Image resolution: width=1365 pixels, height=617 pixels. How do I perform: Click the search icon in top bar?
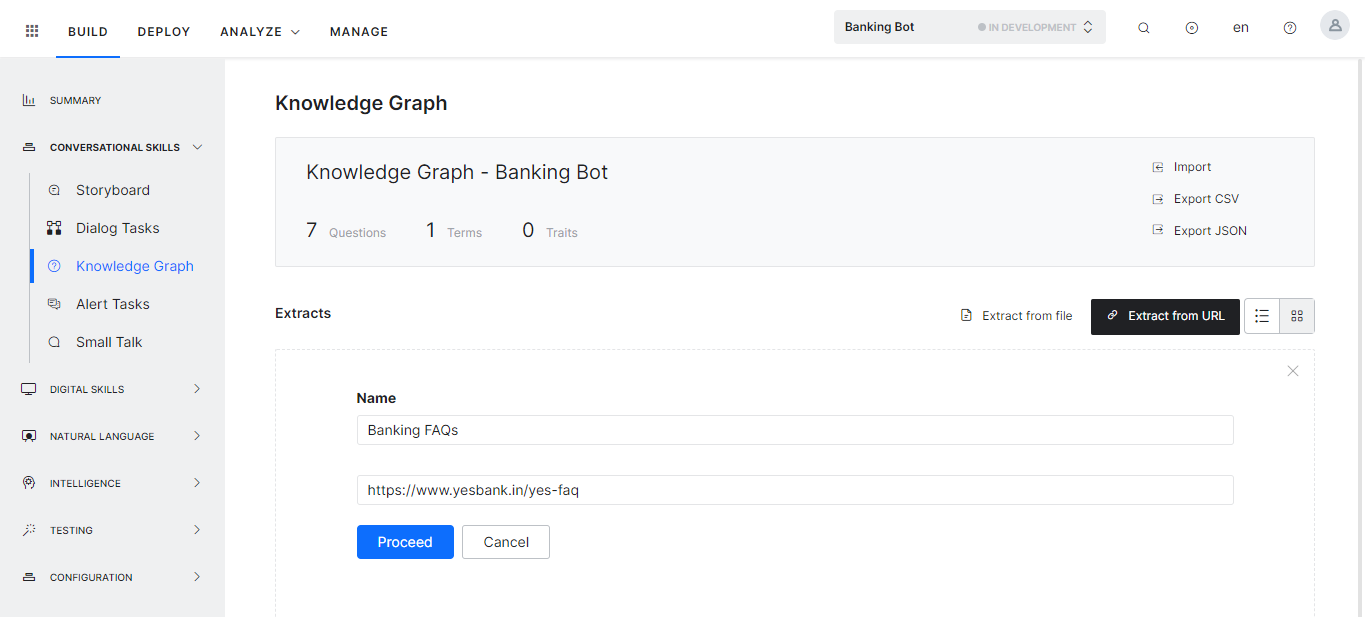(x=1143, y=27)
